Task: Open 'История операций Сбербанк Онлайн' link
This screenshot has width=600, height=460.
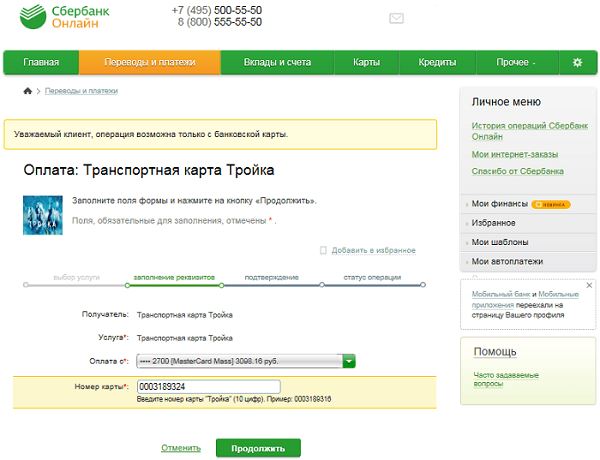Action: click(x=530, y=131)
